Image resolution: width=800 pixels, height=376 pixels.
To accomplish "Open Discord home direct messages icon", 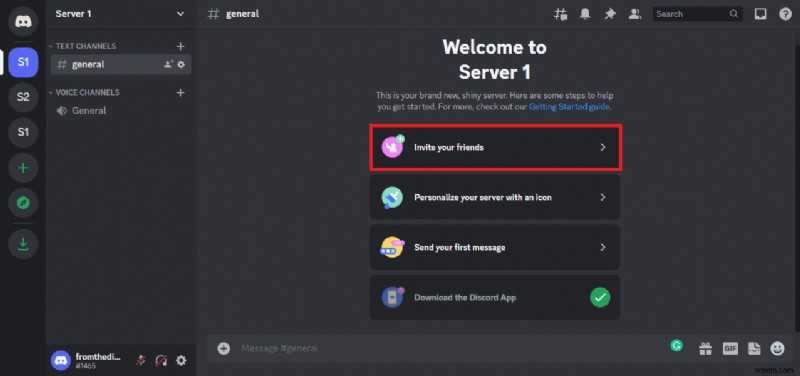I will pos(23,22).
